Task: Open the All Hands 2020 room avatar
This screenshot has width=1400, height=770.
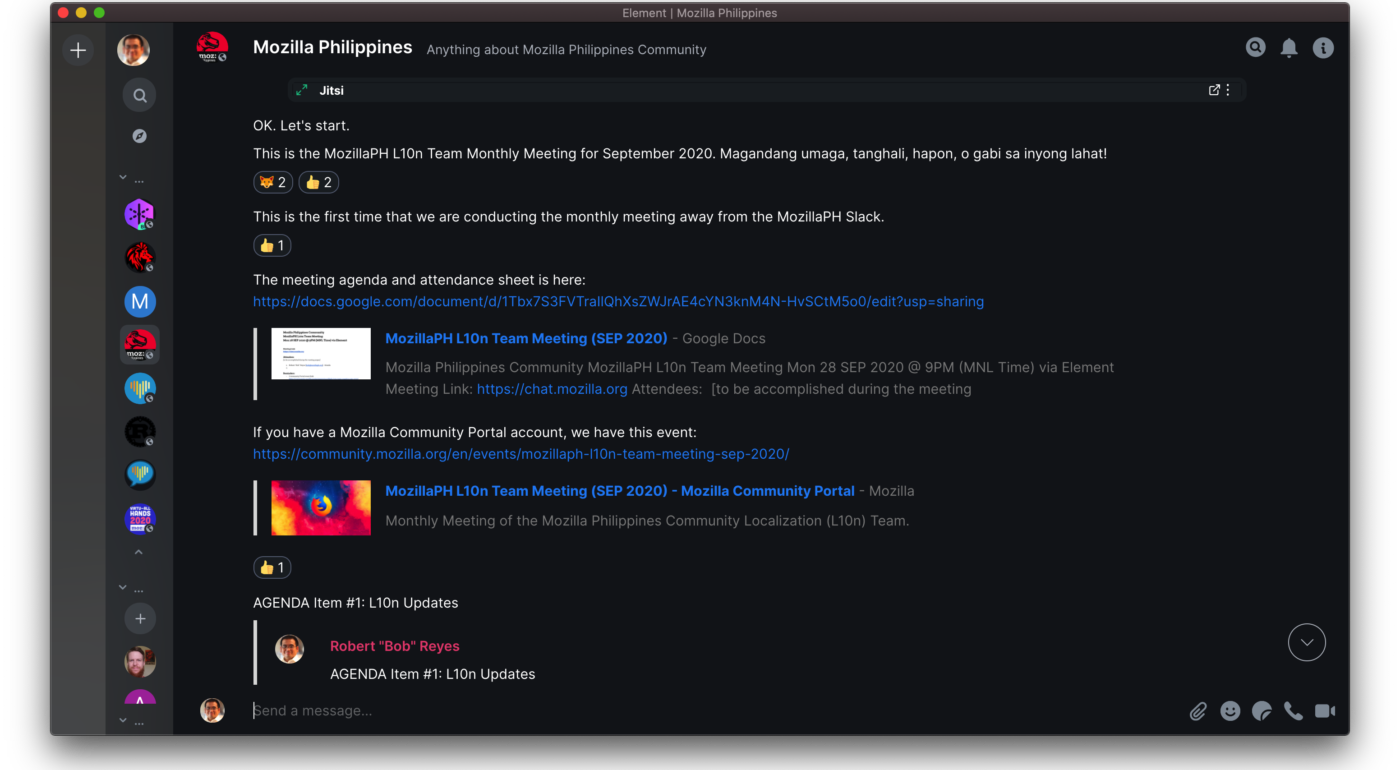Action: pyautogui.click(x=140, y=519)
